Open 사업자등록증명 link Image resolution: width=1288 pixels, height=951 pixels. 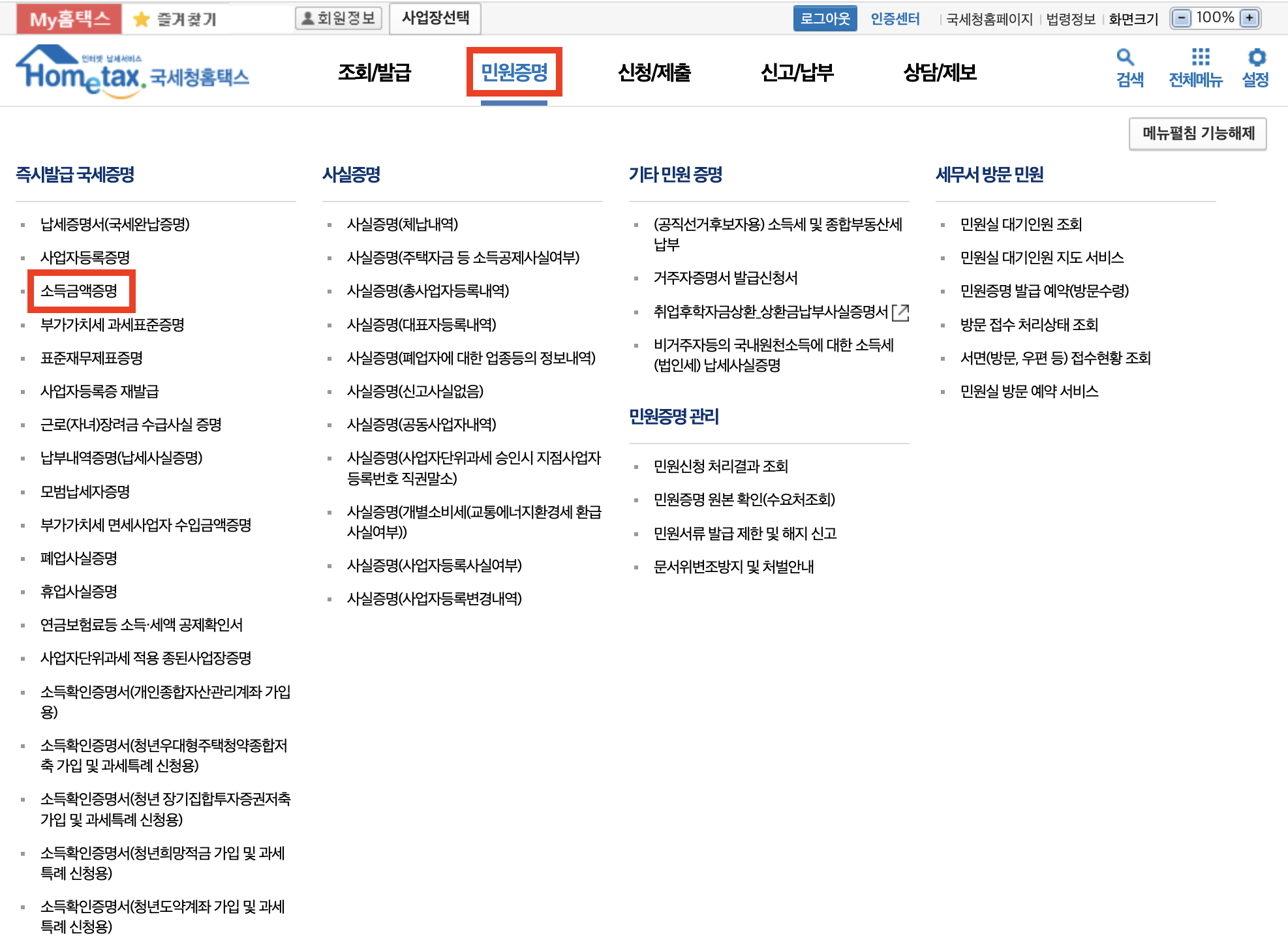(85, 258)
